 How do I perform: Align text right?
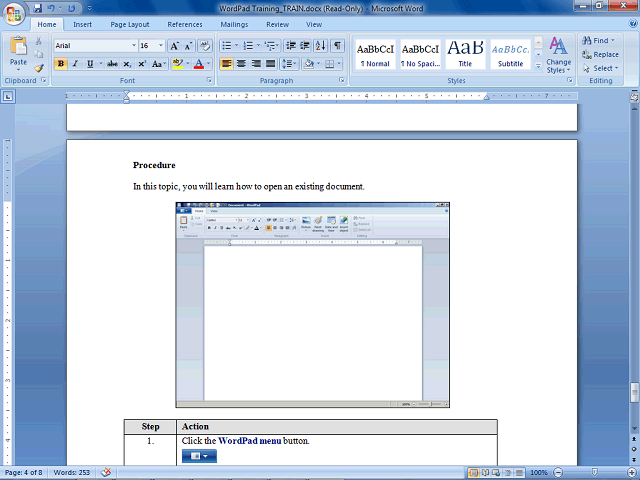point(256,64)
